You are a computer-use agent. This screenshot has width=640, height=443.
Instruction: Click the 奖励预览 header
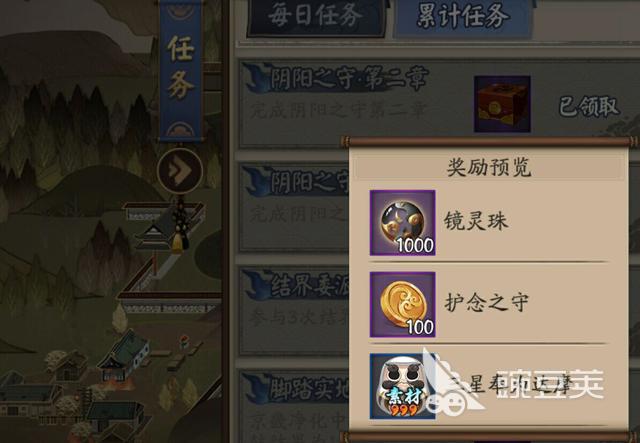click(x=489, y=168)
